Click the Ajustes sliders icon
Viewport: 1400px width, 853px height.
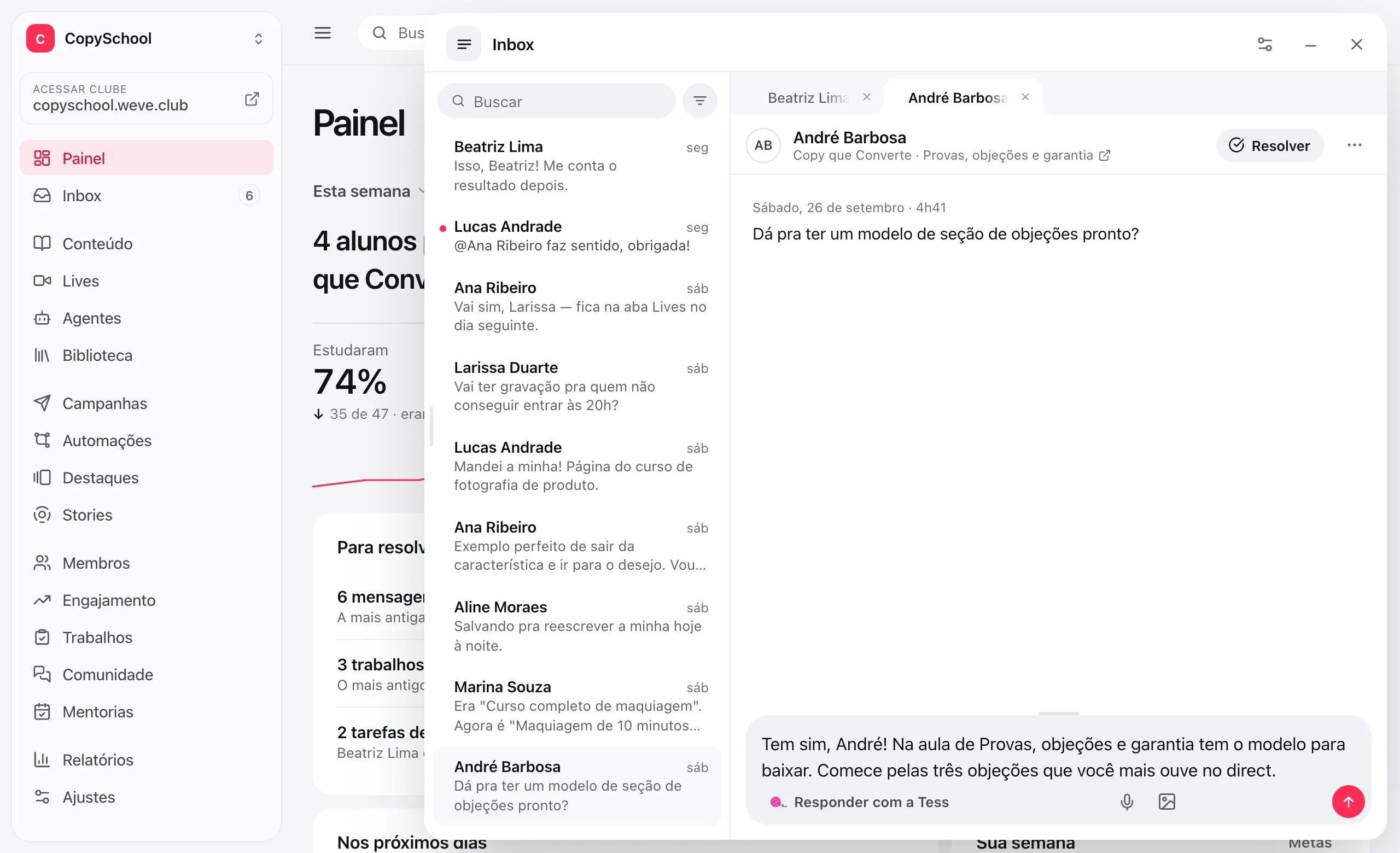pyautogui.click(x=42, y=797)
